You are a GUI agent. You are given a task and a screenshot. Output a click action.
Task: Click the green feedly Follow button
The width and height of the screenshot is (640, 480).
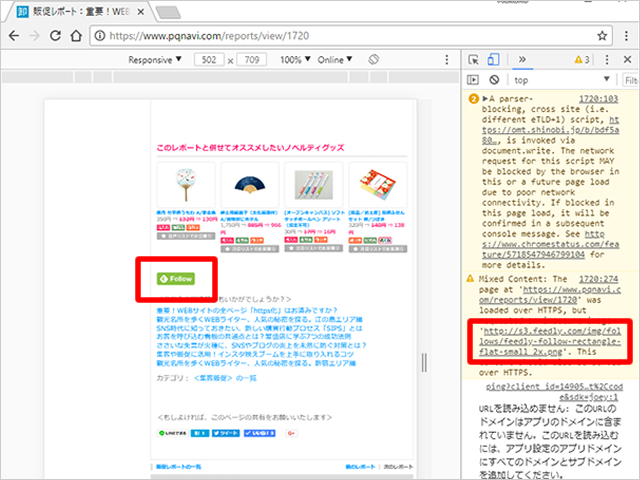pos(176,279)
